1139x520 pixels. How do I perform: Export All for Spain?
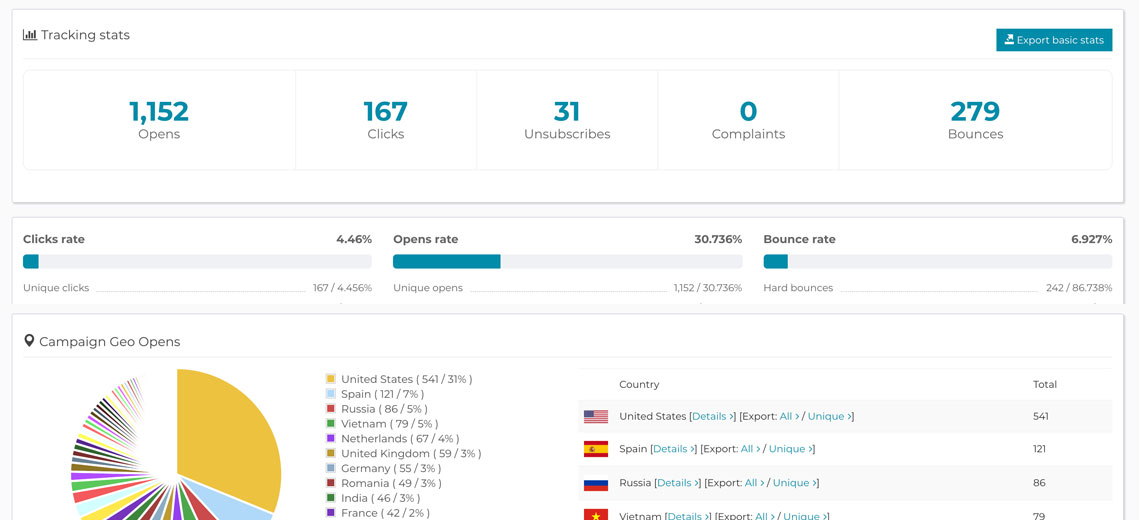click(750, 449)
